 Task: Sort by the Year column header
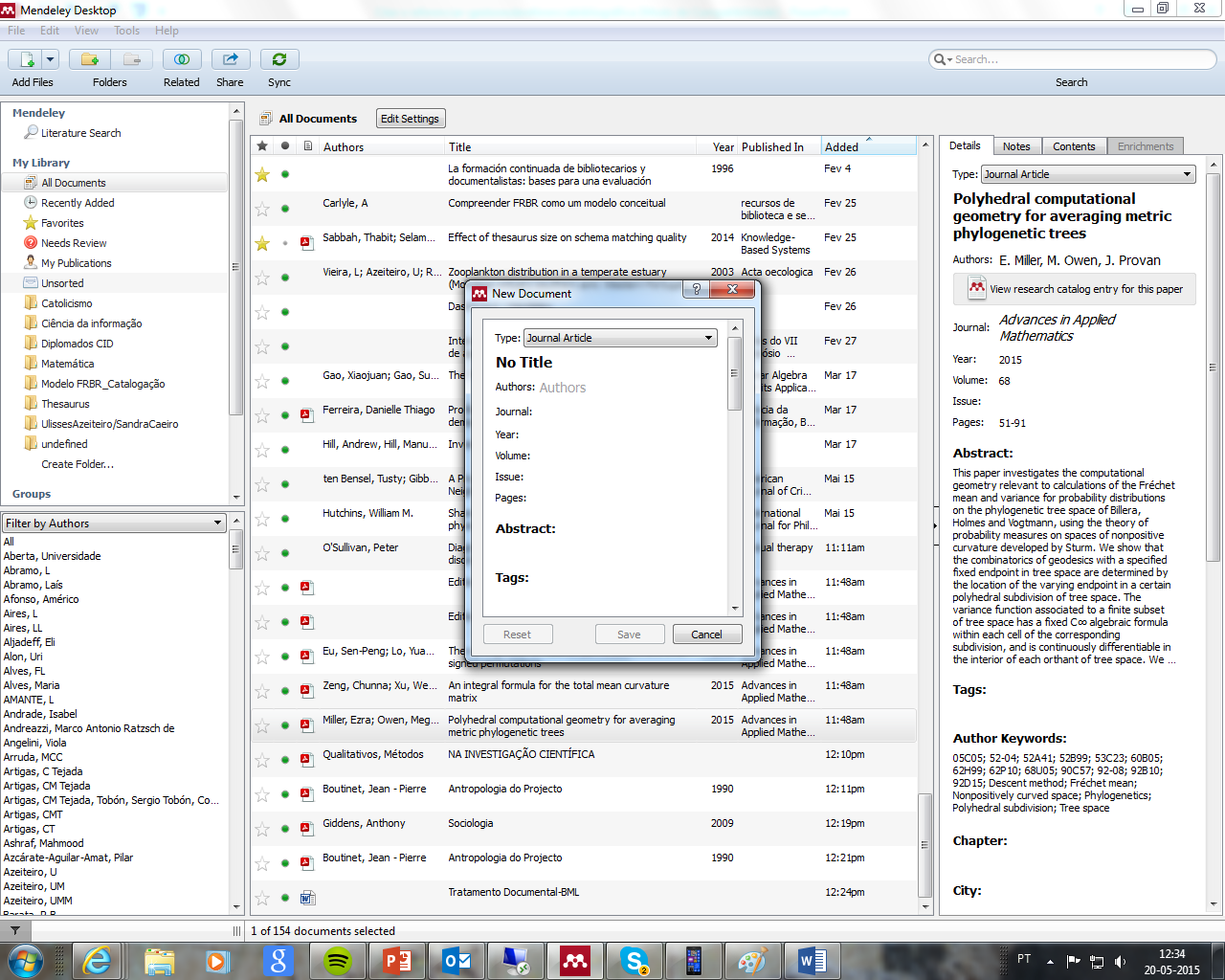[723, 147]
